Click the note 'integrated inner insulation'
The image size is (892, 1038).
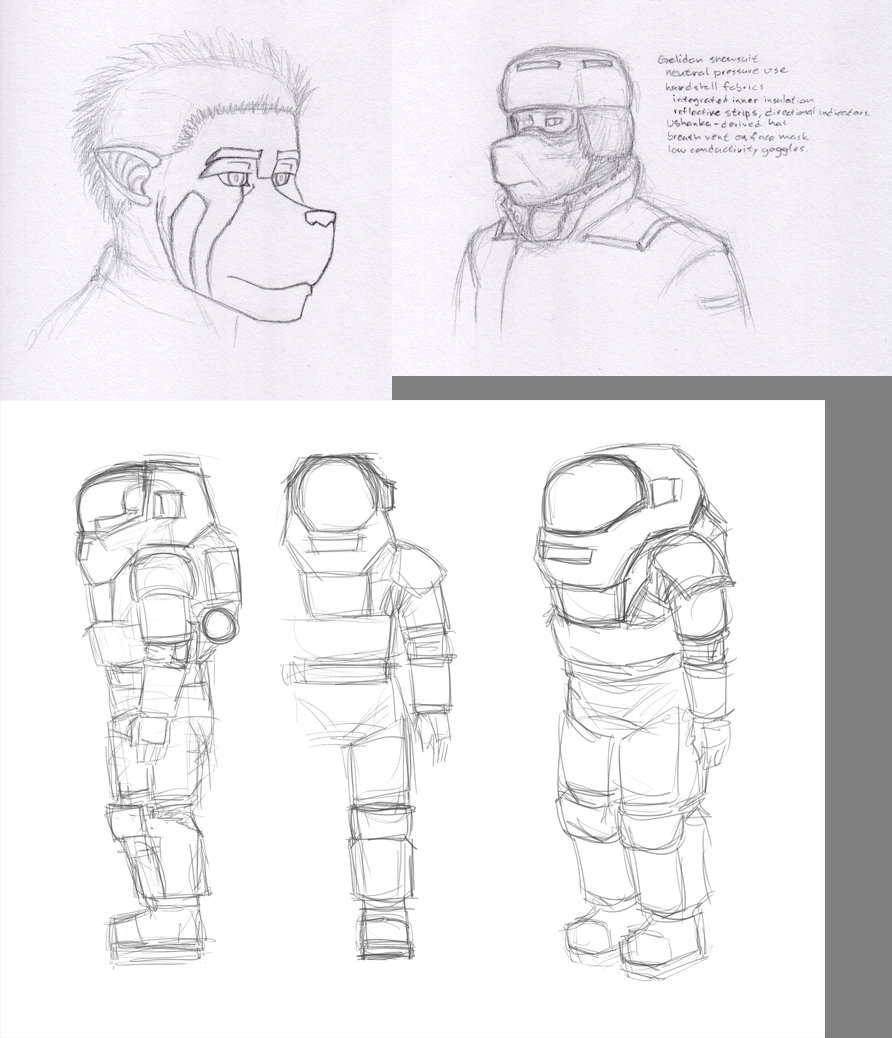tap(744, 100)
